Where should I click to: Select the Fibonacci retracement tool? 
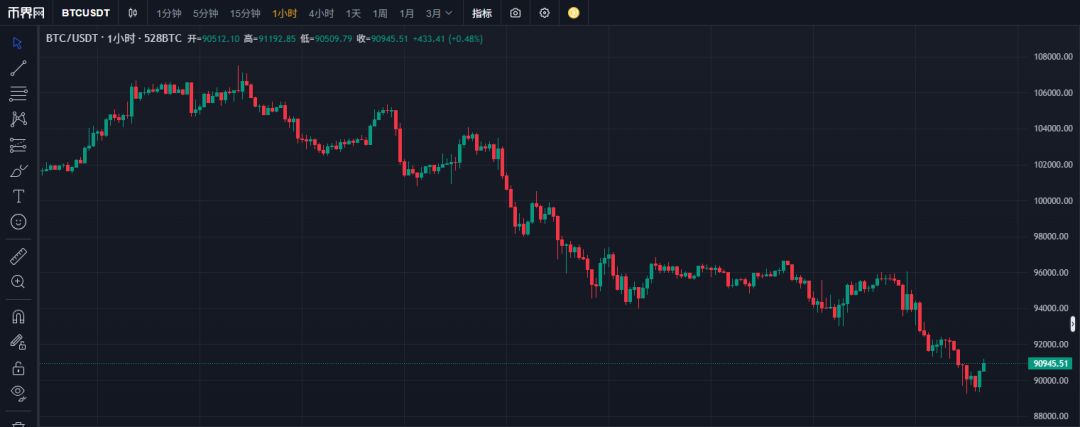point(18,93)
